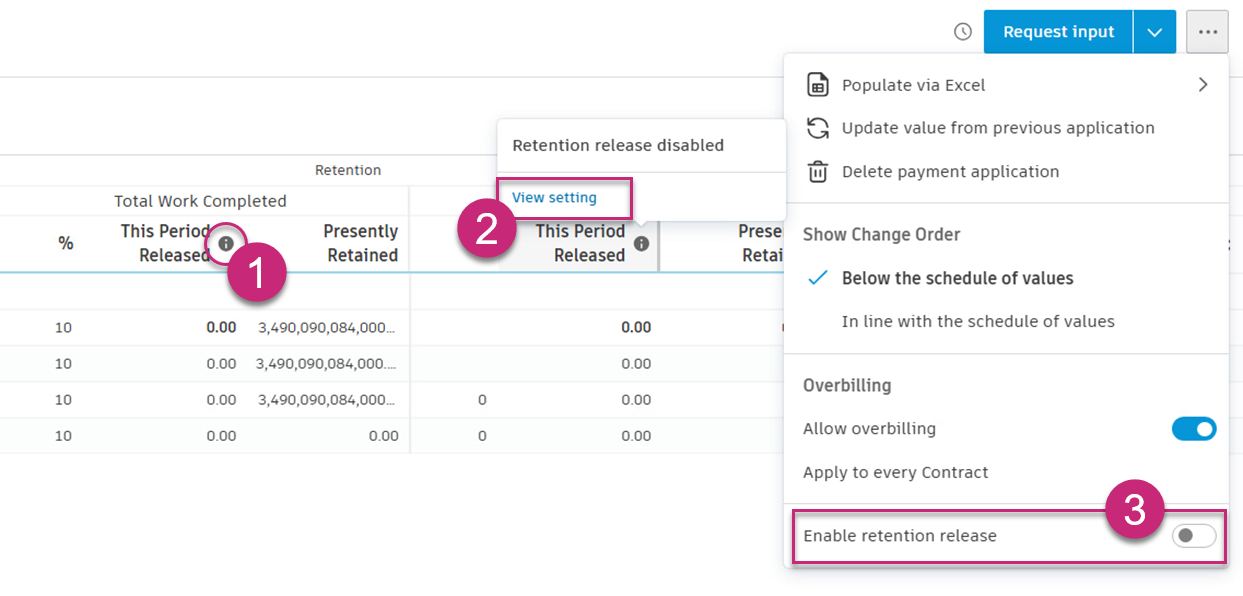Click the first 3,490,090,084,000 retained cell
Image resolution: width=1243 pixels, height=596 pixels.
(x=327, y=327)
